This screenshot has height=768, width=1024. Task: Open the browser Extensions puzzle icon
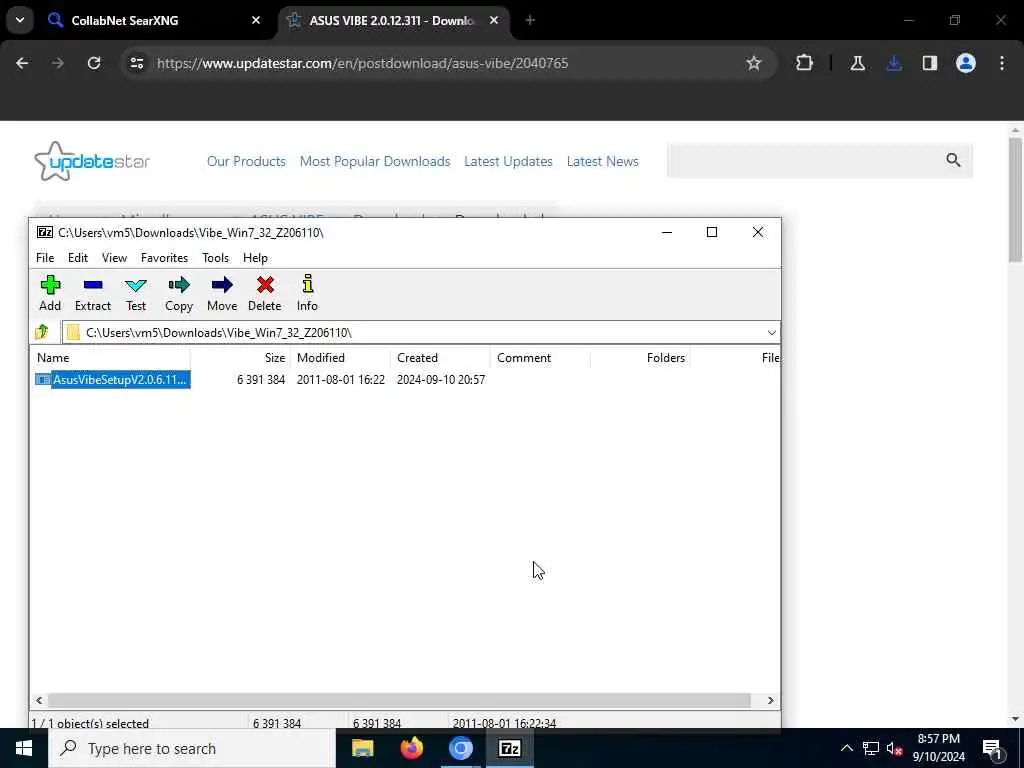(x=805, y=63)
